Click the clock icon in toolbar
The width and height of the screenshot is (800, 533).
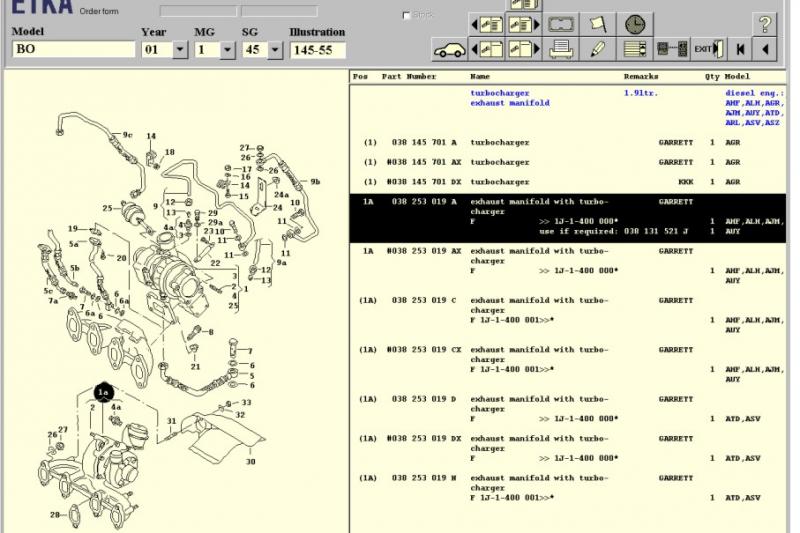pos(635,24)
